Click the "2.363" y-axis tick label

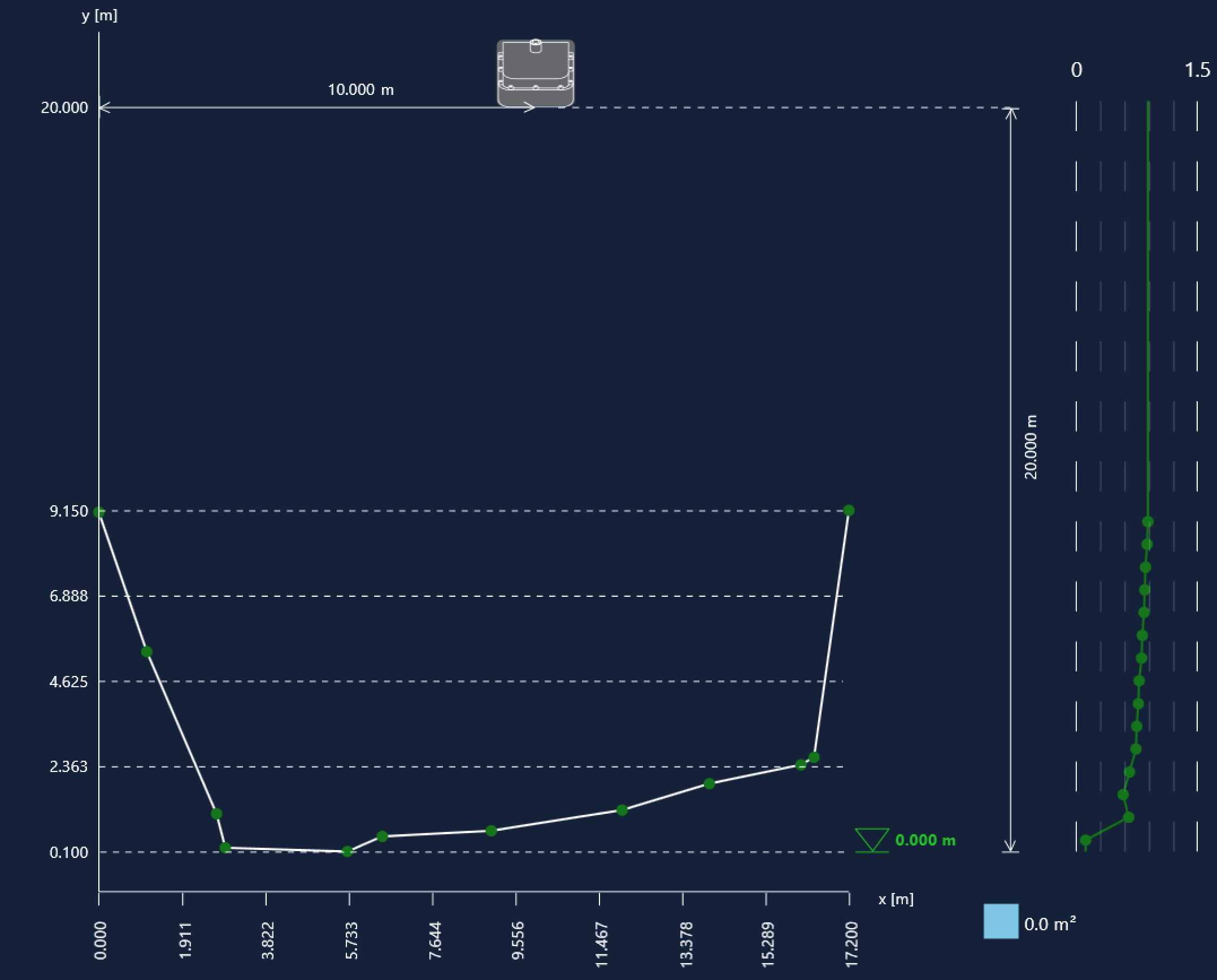point(69,767)
